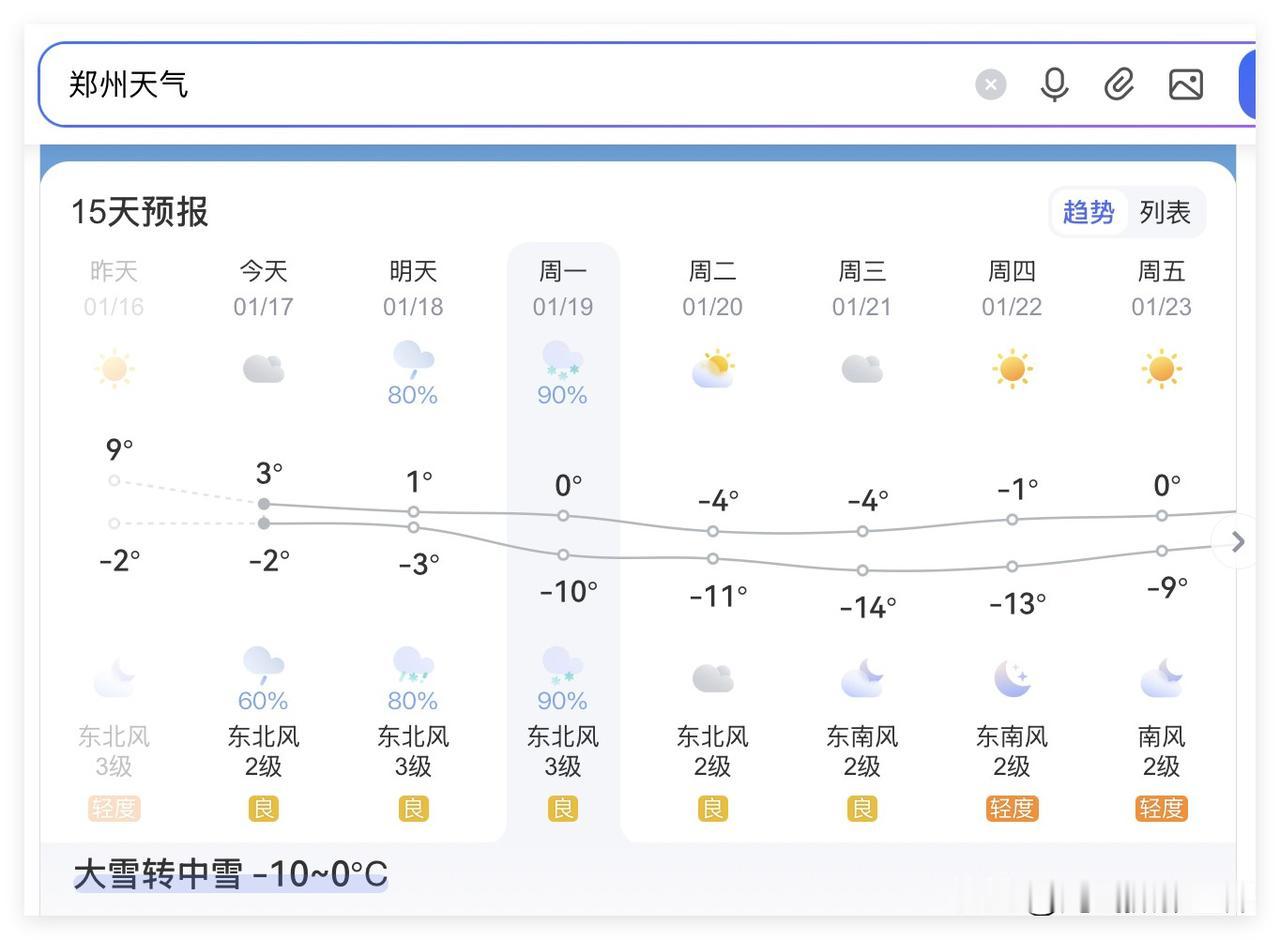Image resolution: width=1280 pixels, height=940 pixels.
Task: Click the 大雪转中雪 -10~0°C summary link
Action: (x=228, y=873)
